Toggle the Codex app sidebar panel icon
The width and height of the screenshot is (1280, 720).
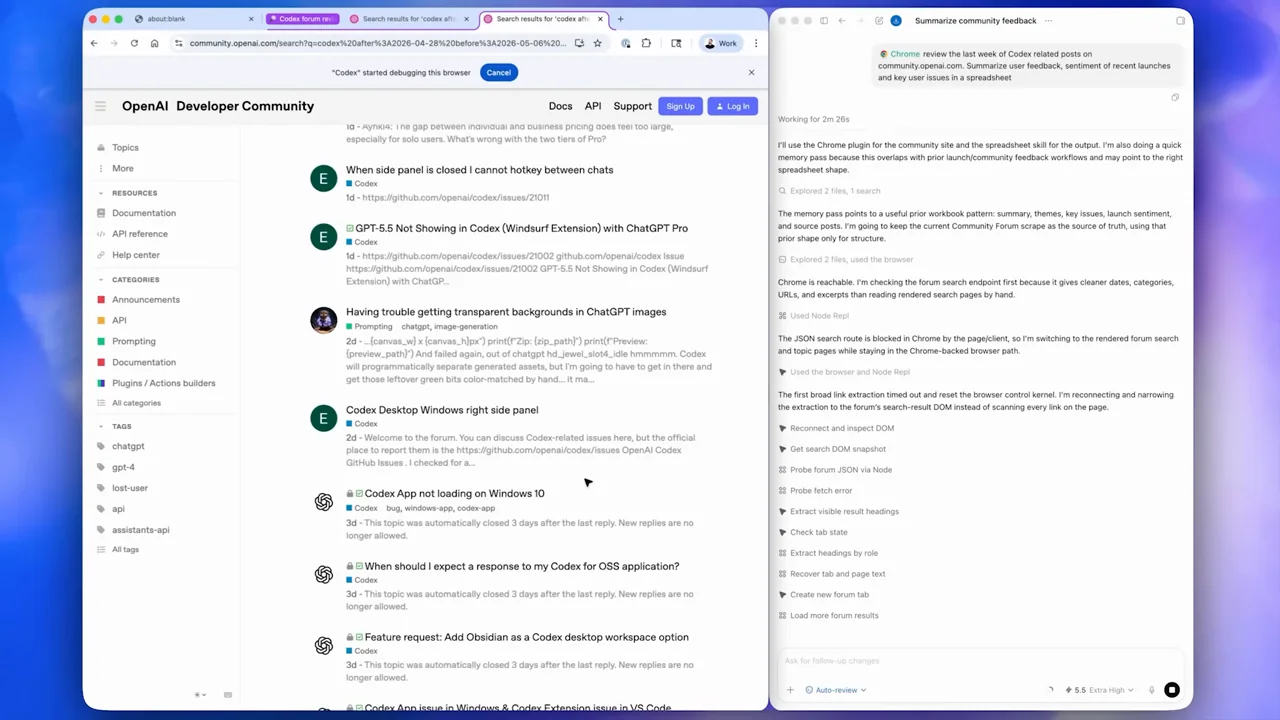point(824,20)
